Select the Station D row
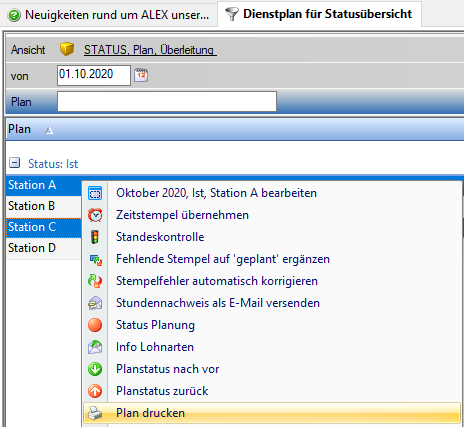This screenshot has height=427, width=464. click(44, 248)
